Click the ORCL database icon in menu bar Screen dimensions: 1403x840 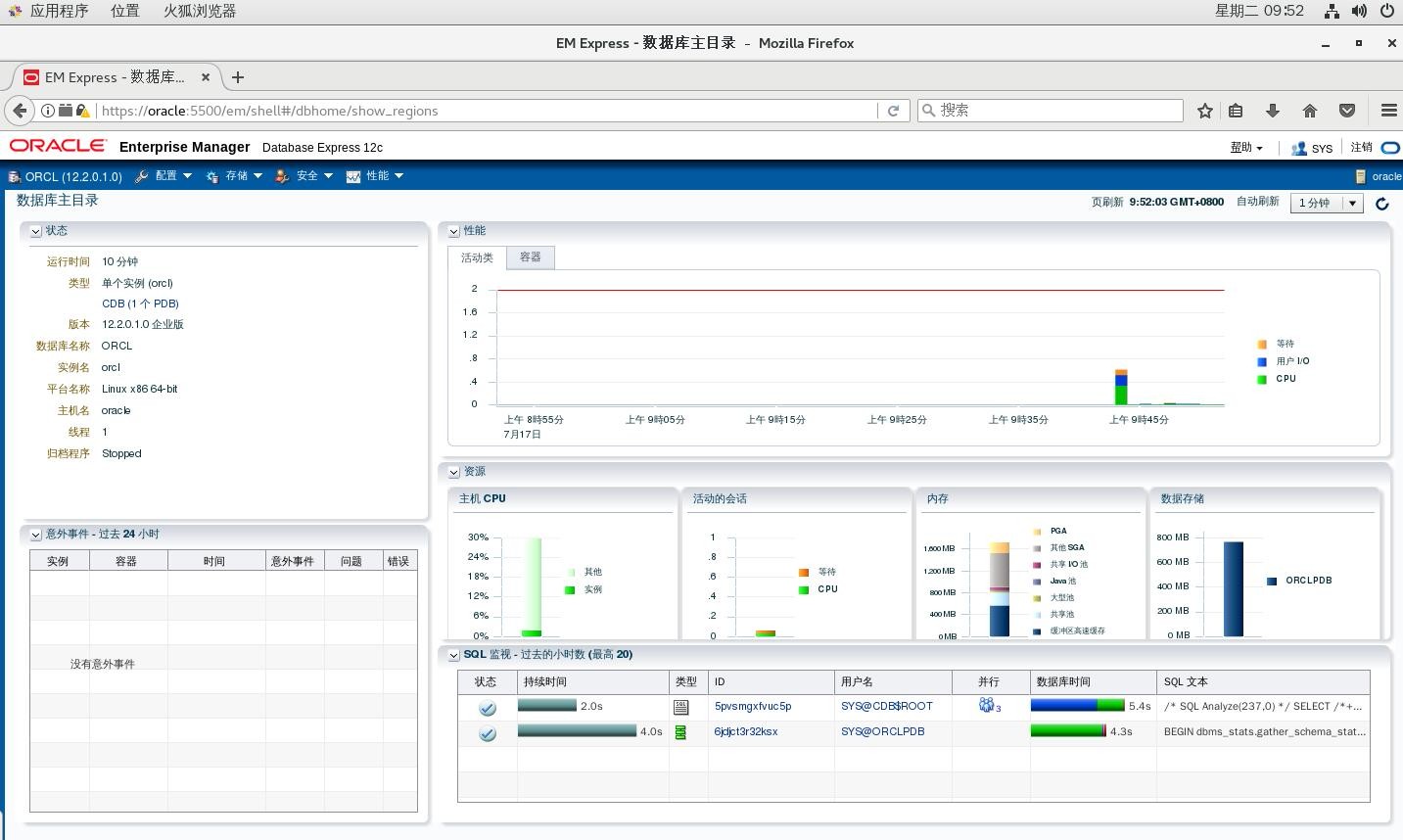[14, 176]
